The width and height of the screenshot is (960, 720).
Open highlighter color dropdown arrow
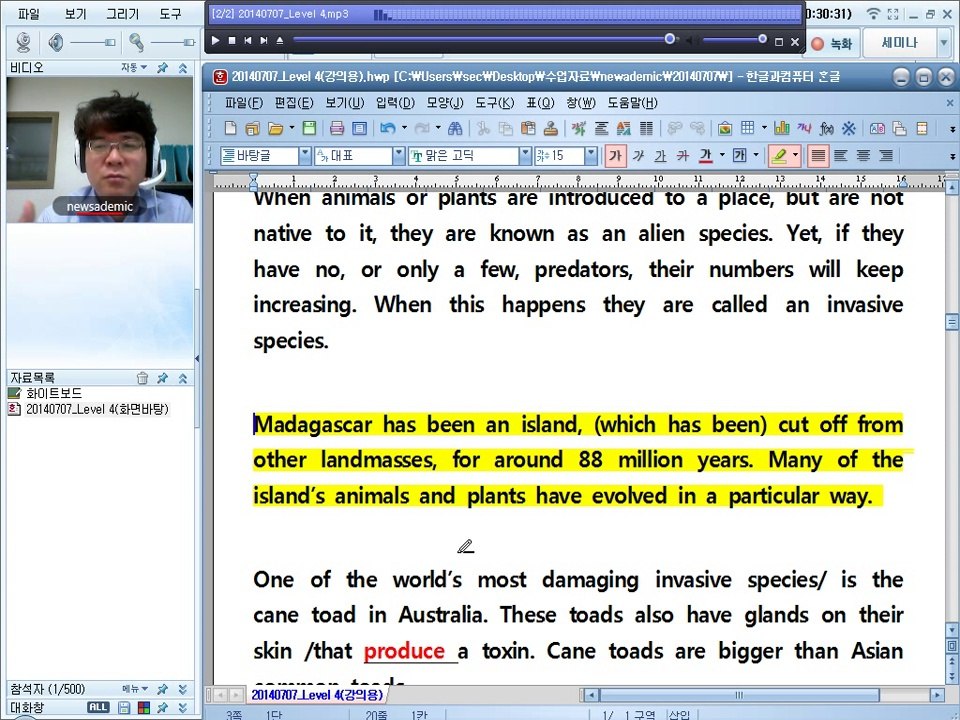tap(795, 155)
